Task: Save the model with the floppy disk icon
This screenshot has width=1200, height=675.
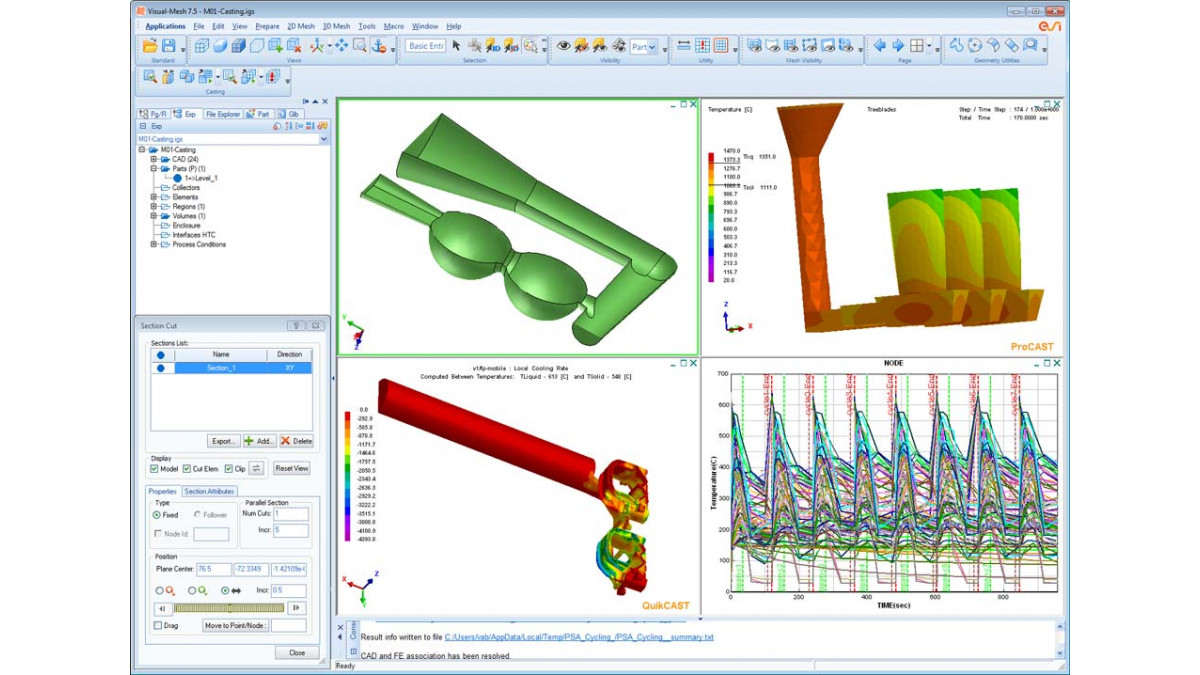Action: point(169,46)
